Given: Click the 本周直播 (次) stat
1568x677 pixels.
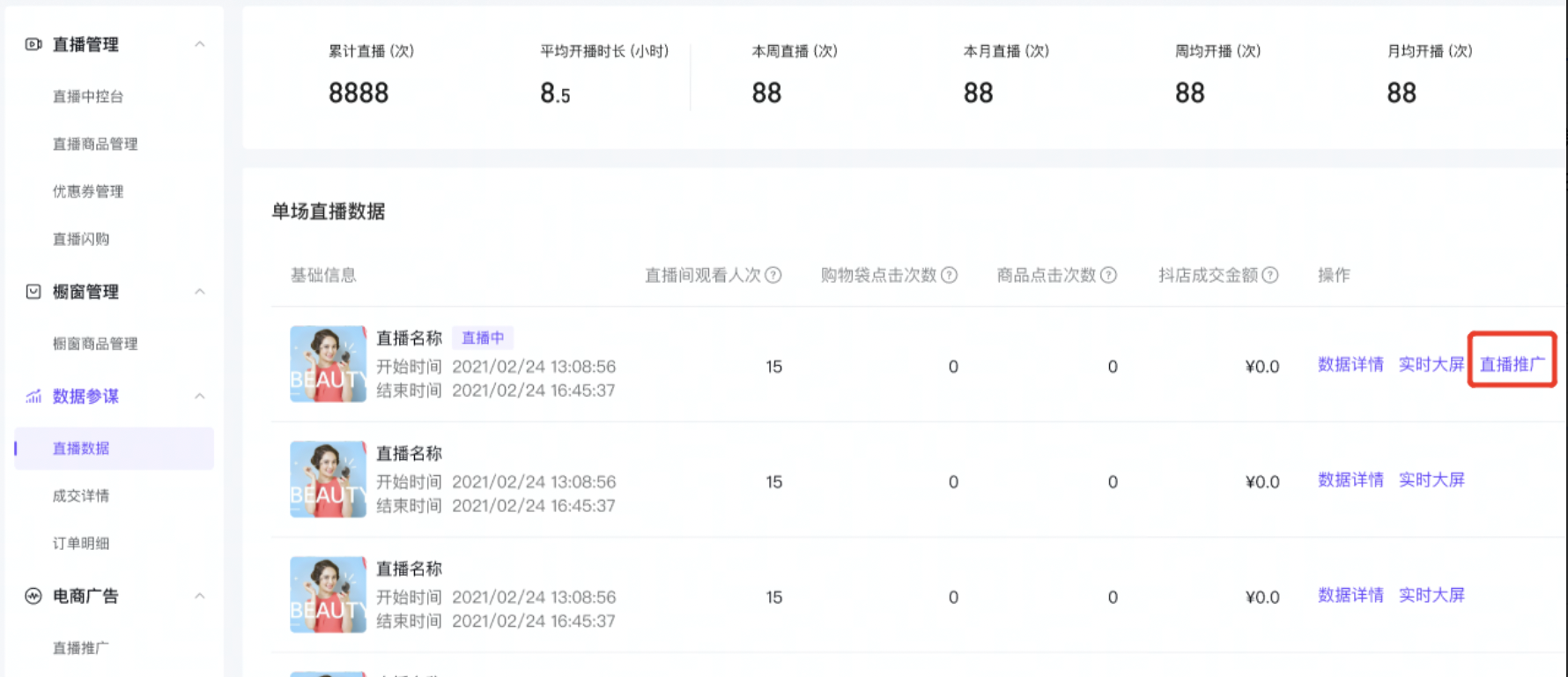Looking at the screenshot, I should click(x=795, y=75).
